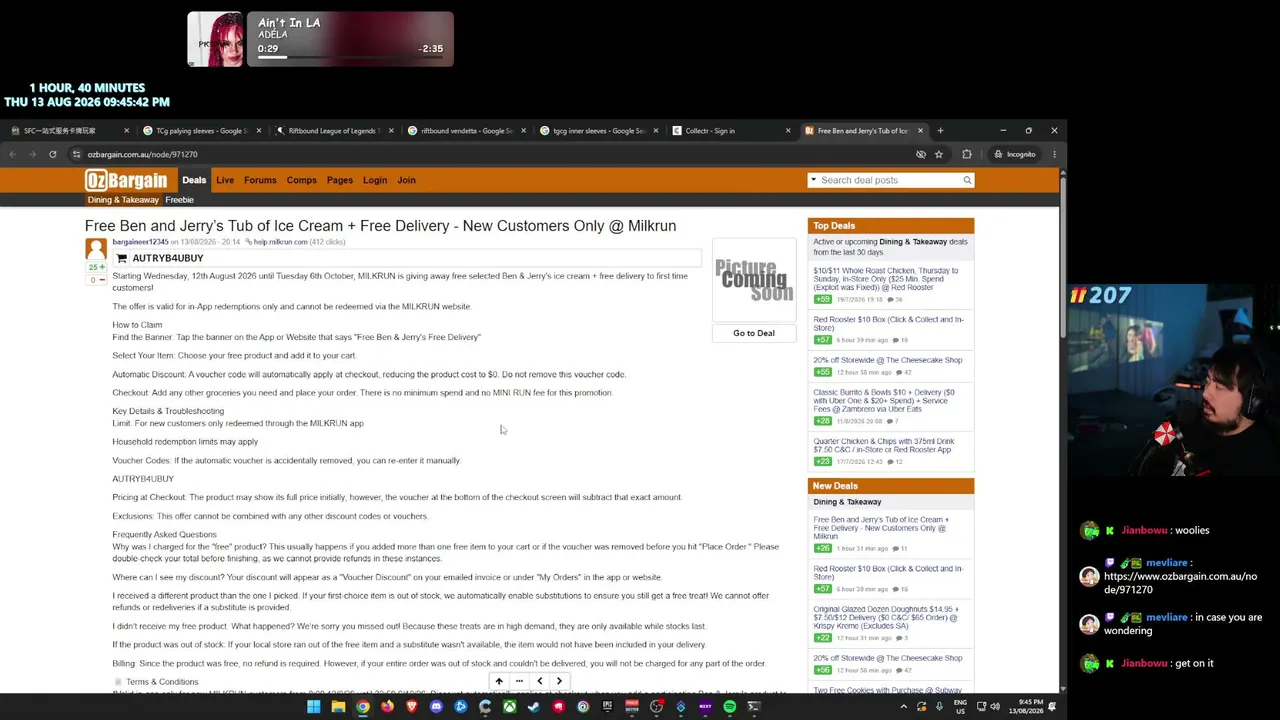Open a new browser tab

[940, 131]
